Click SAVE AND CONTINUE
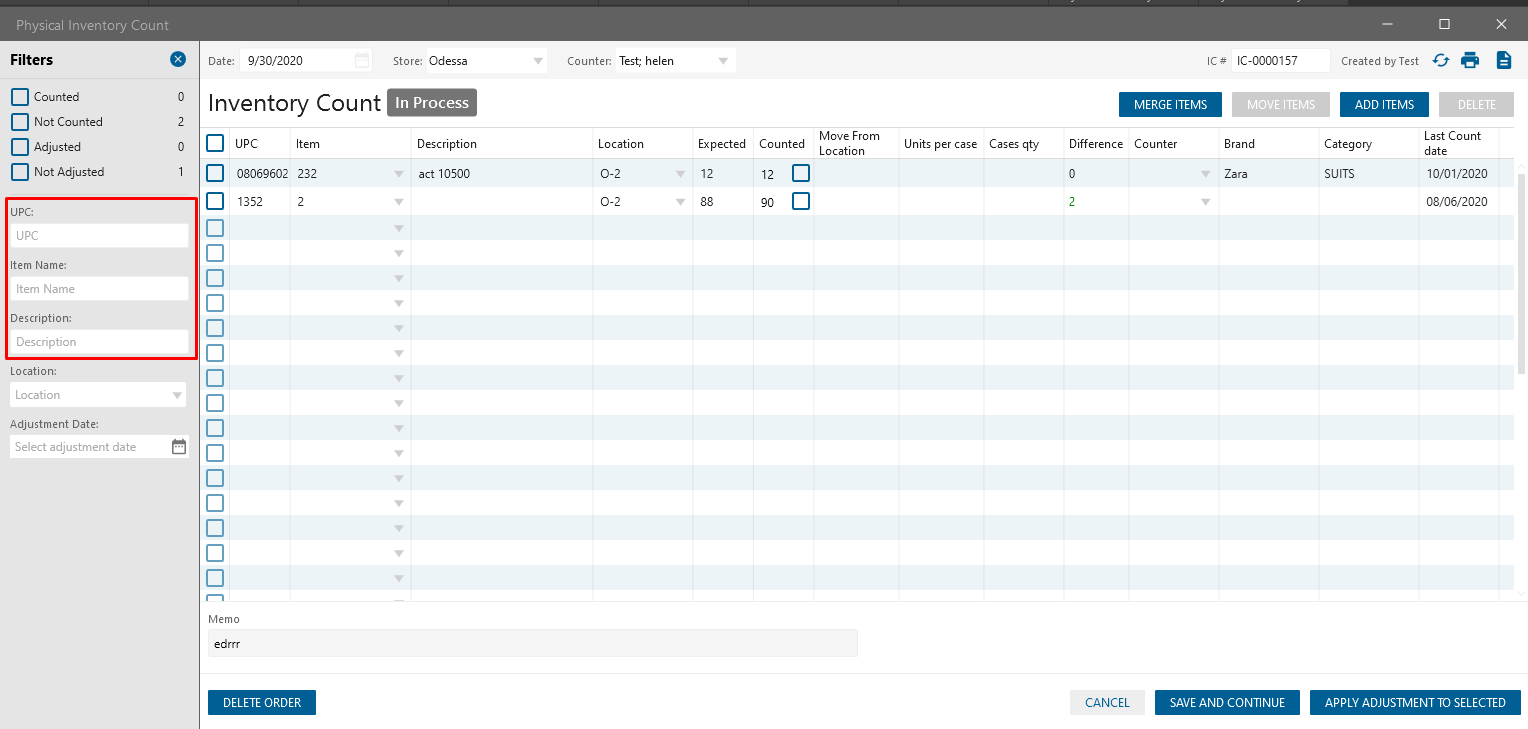This screenshot has width=1528, height=729. [1227, 703]
